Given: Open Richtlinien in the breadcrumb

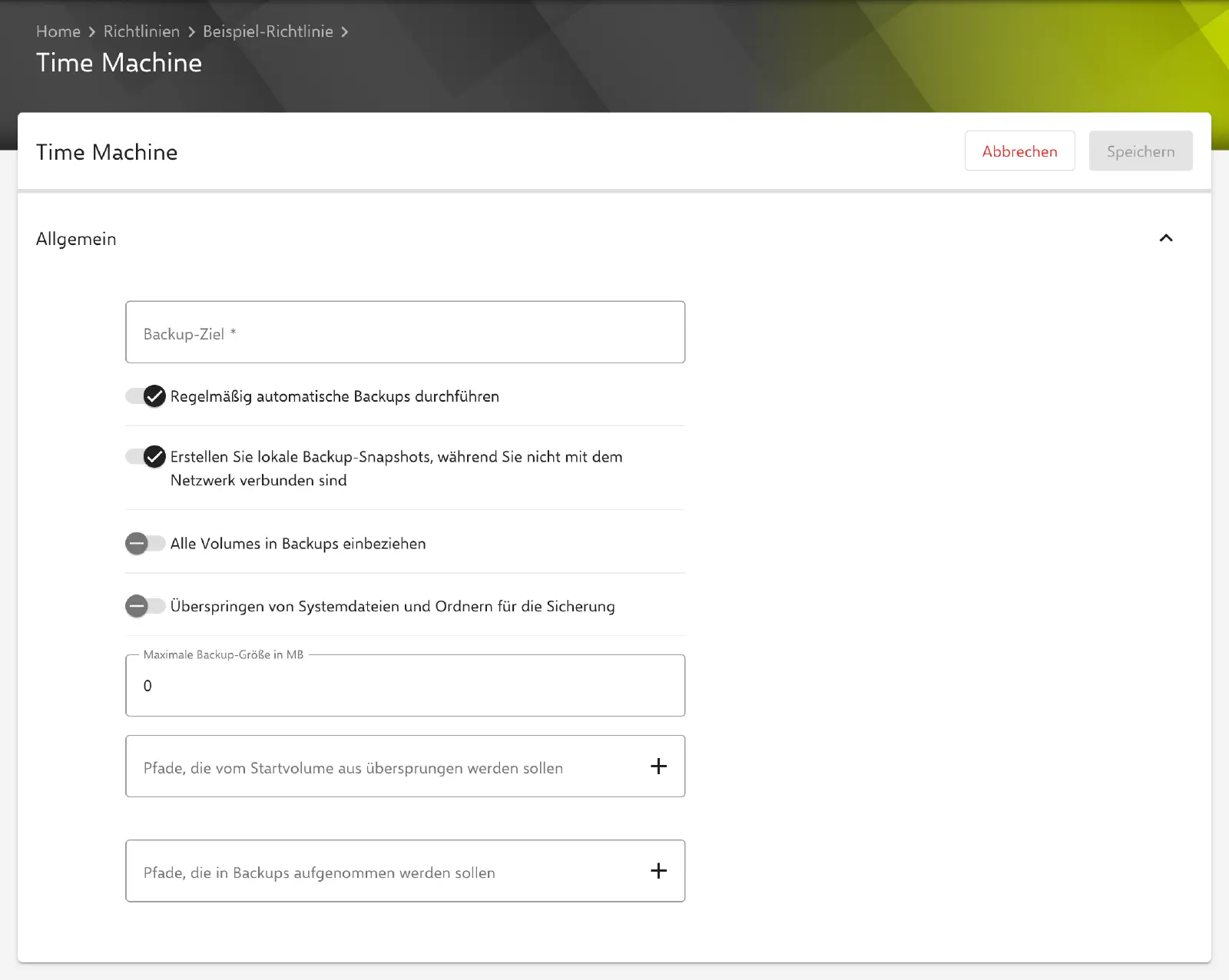Looking at the screenshot, I should [x=141, y=31].
